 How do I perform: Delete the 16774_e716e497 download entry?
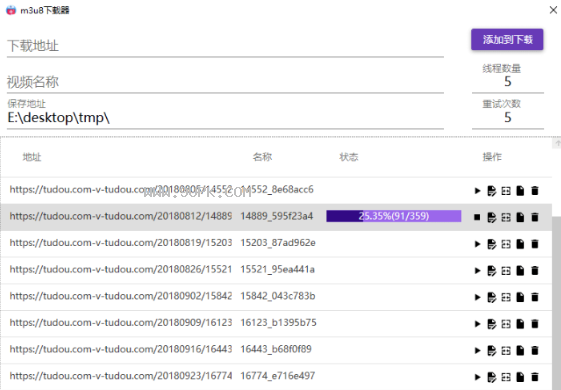point(535,377)
